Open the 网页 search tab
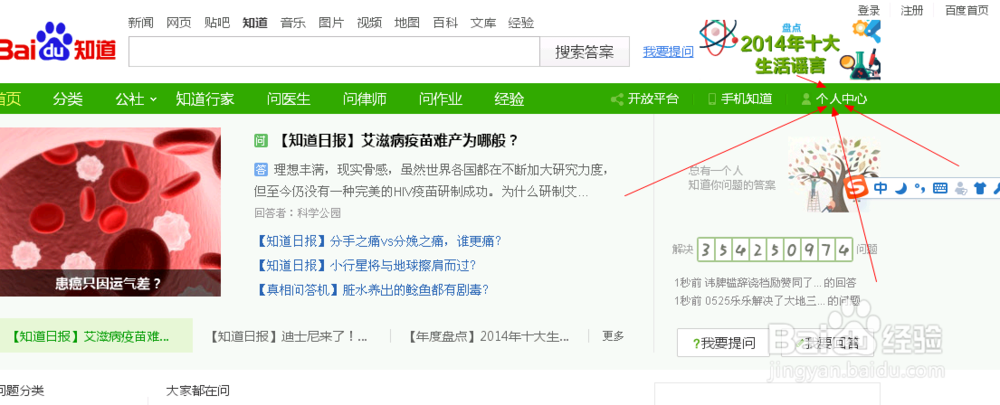The width and height of the screenshot is (1000, 405). 179,23
